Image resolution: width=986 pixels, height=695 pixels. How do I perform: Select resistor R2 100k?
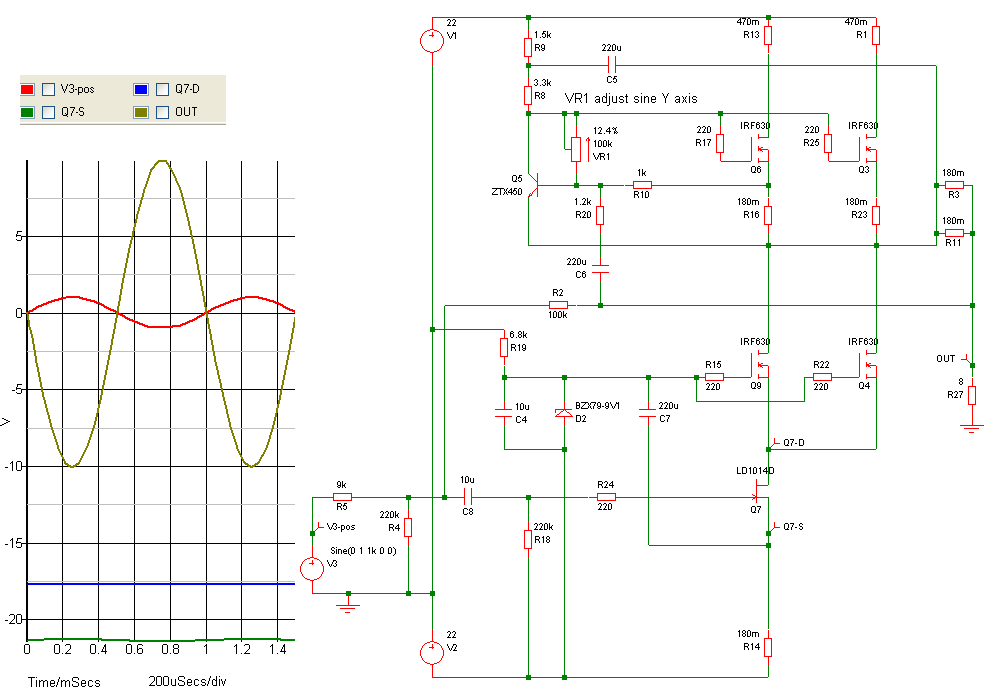tap(558, 305)
